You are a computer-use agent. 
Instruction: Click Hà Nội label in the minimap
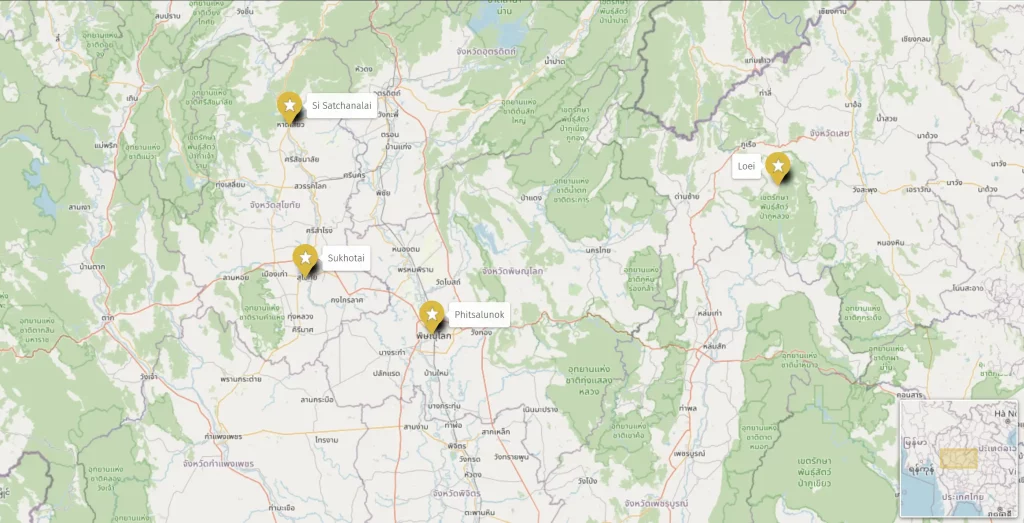pos(1005,414)
